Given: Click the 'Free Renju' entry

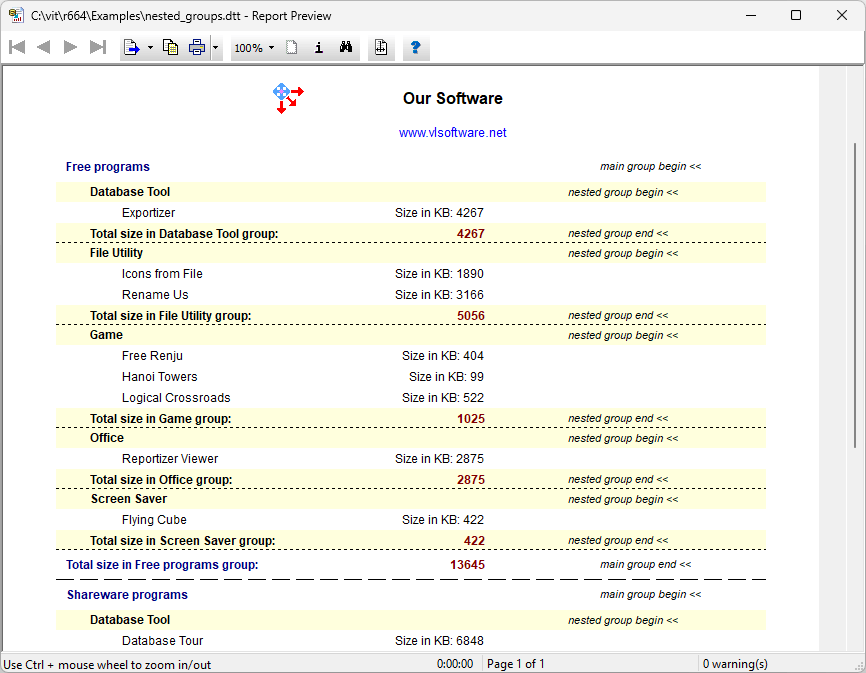Looking at the screenshot, I should (x=152, y=356).
